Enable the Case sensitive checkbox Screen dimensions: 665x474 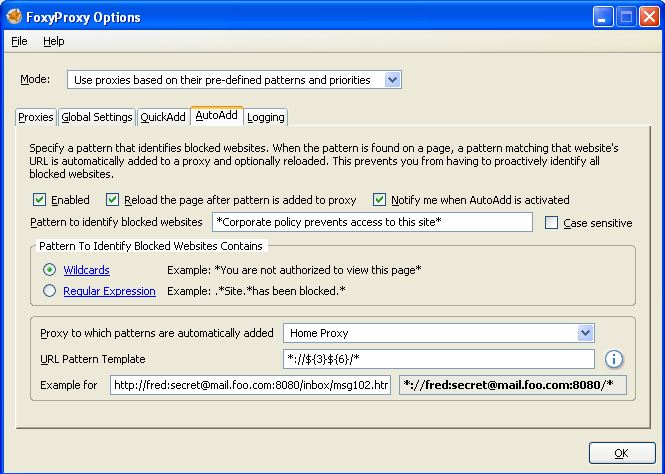(x=551, y=223)
